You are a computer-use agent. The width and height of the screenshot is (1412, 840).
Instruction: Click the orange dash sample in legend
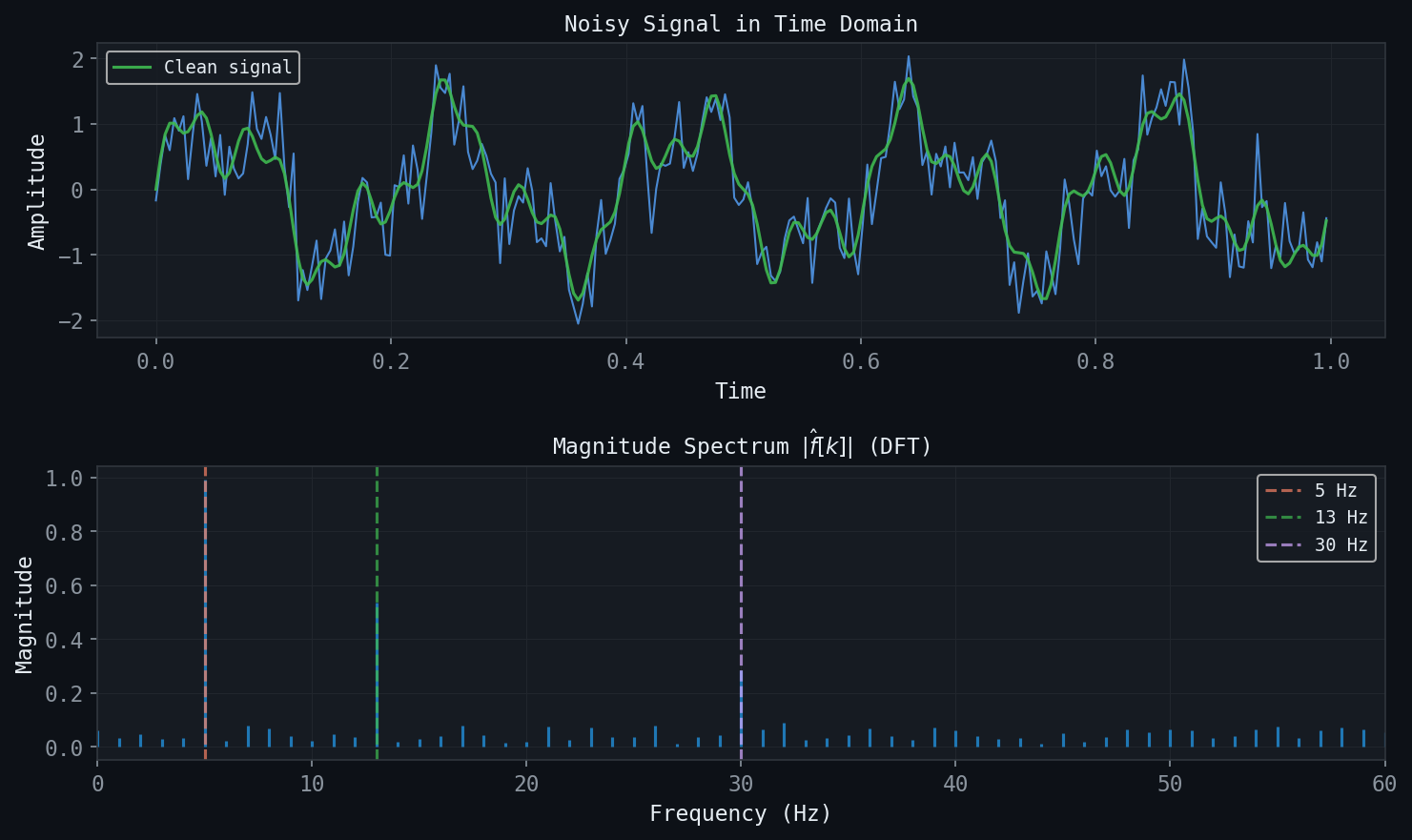pyautogui.click(x=1282, y=490)
